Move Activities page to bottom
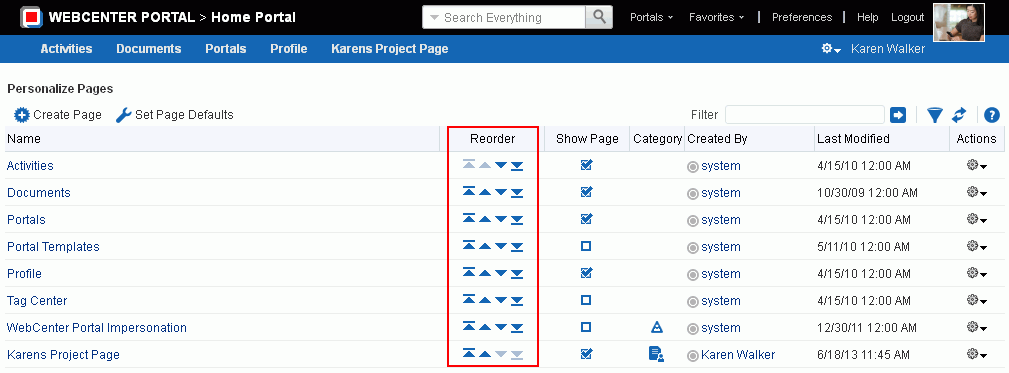The image size is (1009, 373). click(x=517, y=166)
